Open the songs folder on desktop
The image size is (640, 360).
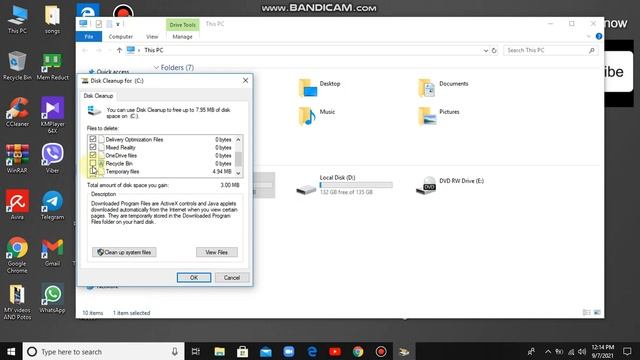point(52,19)
